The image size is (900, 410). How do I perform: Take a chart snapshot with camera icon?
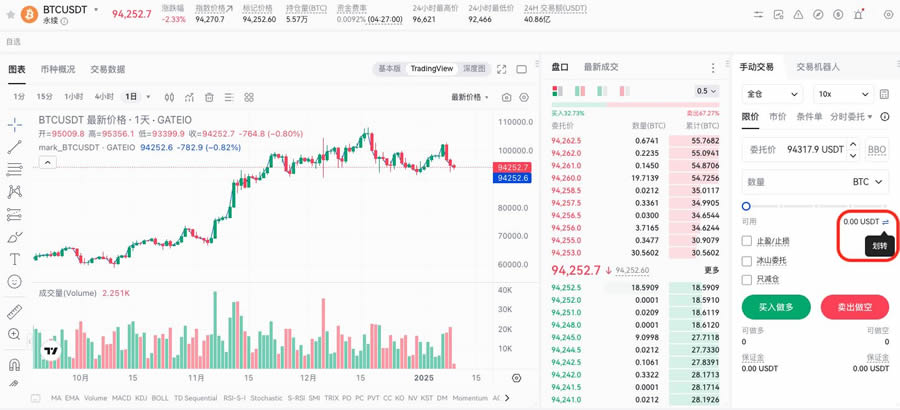tap(506, 98)
